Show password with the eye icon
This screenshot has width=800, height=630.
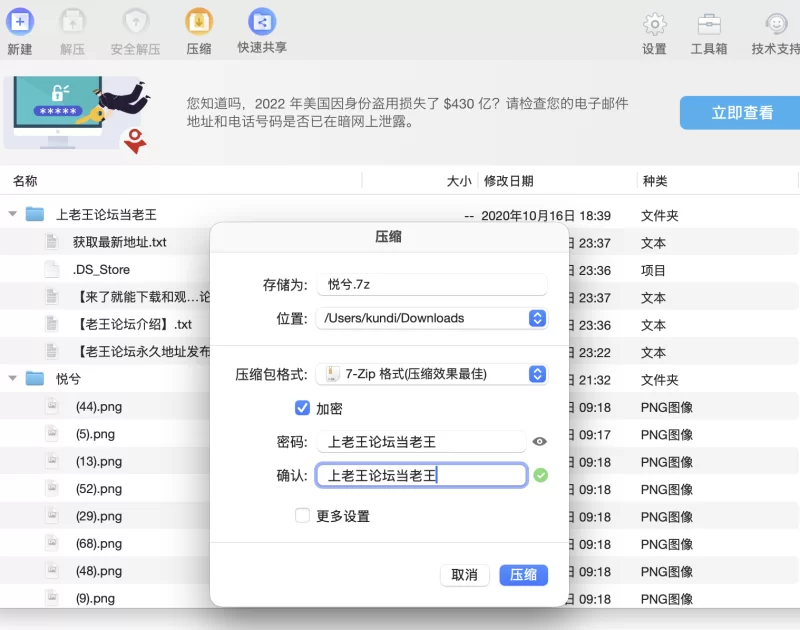pos(540,441)
